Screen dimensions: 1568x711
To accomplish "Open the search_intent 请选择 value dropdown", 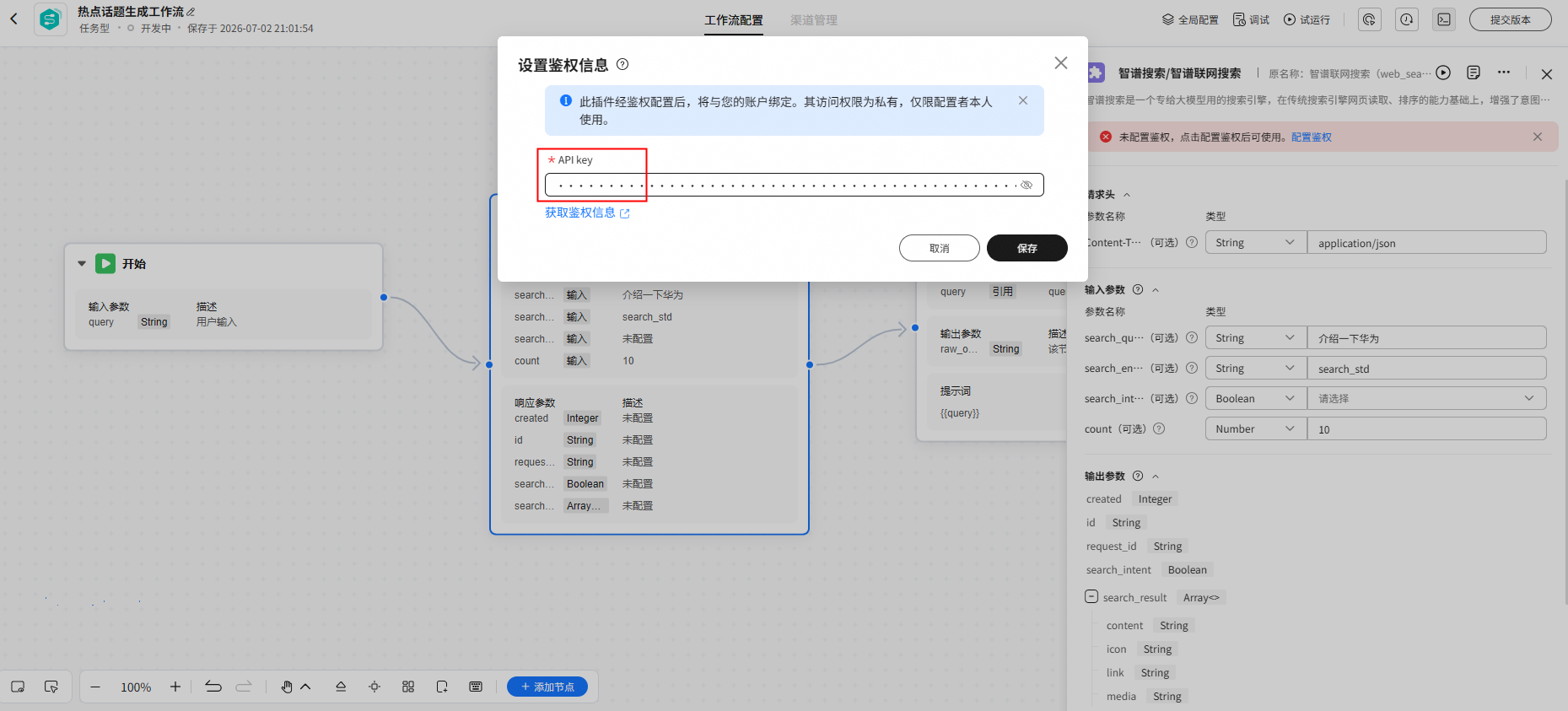I will pos(1426,399).
